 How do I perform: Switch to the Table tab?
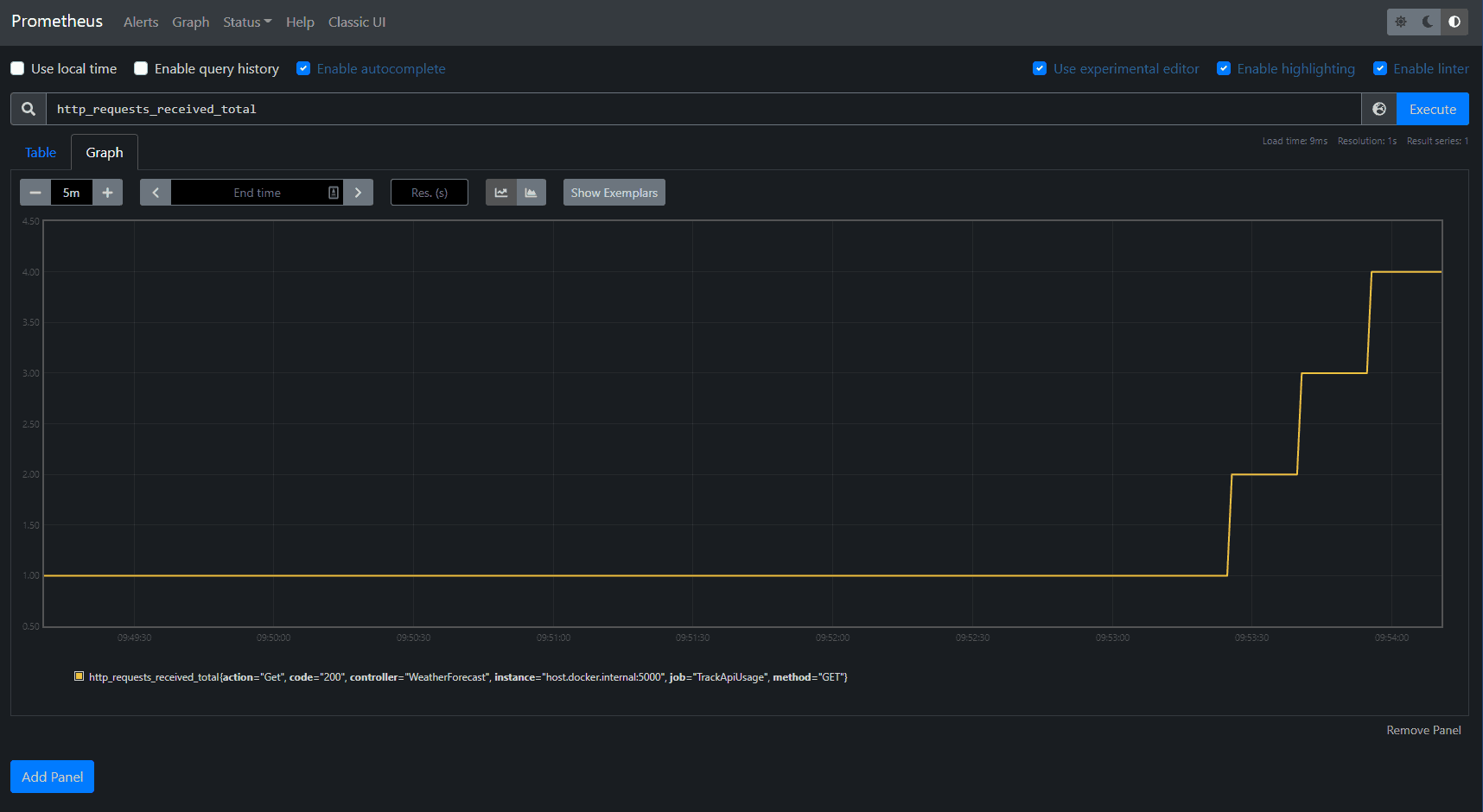click(40, 152)
